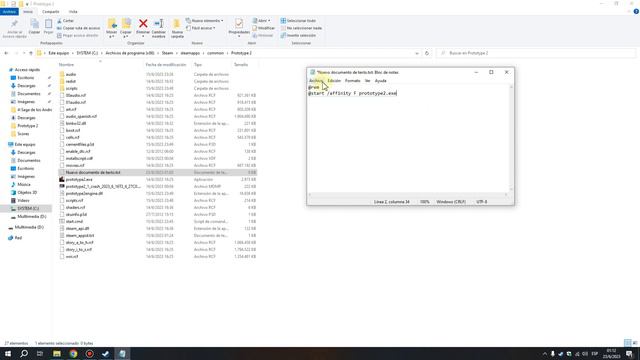The width and height of the screenshot is (640, 360).
Task: Open Fácil acceso dropdown
Action: [201, 28]
